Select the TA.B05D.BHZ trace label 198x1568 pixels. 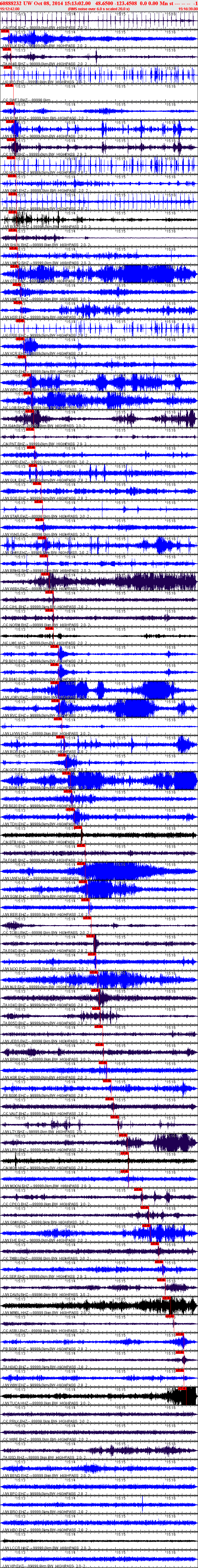tap(45, 1024)
